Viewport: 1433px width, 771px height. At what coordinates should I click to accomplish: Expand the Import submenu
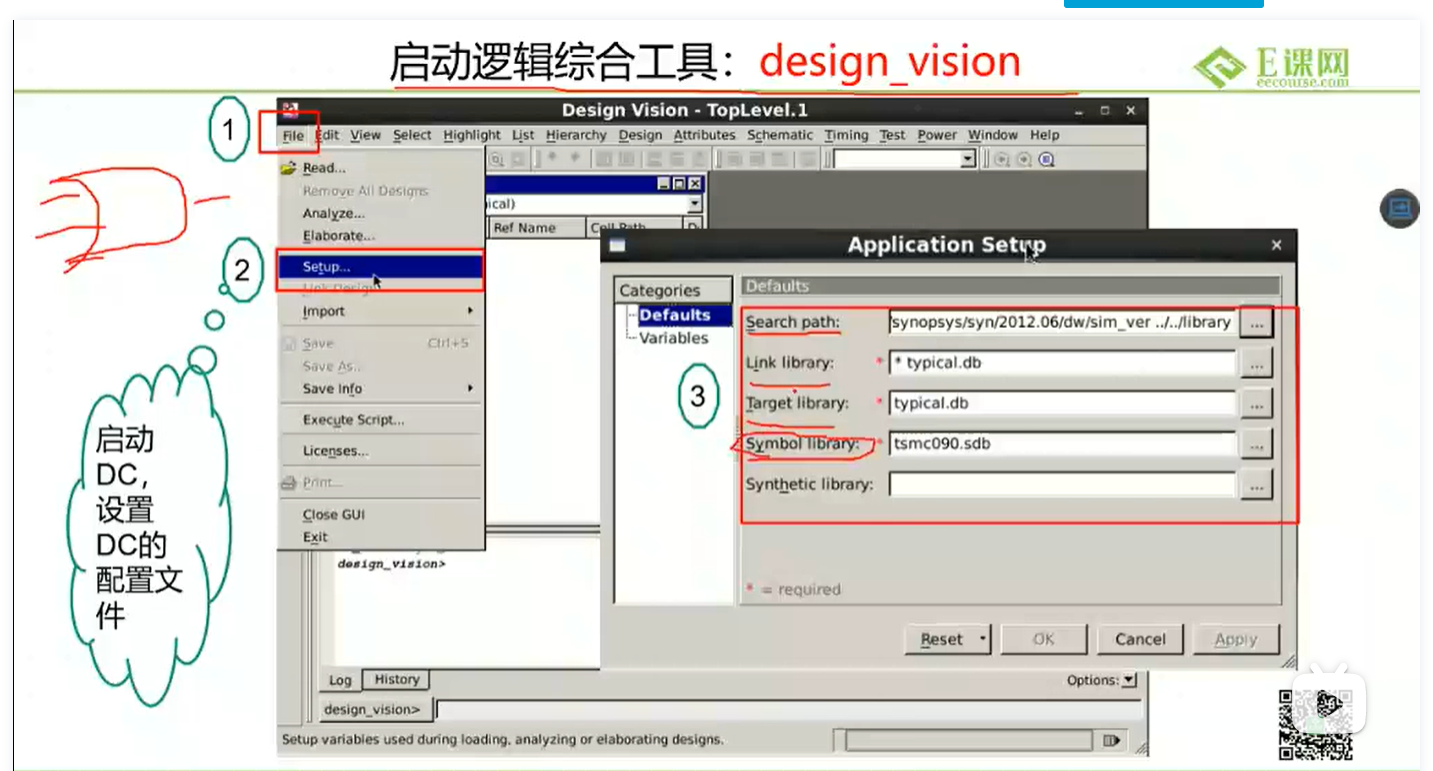coord(380,311)
